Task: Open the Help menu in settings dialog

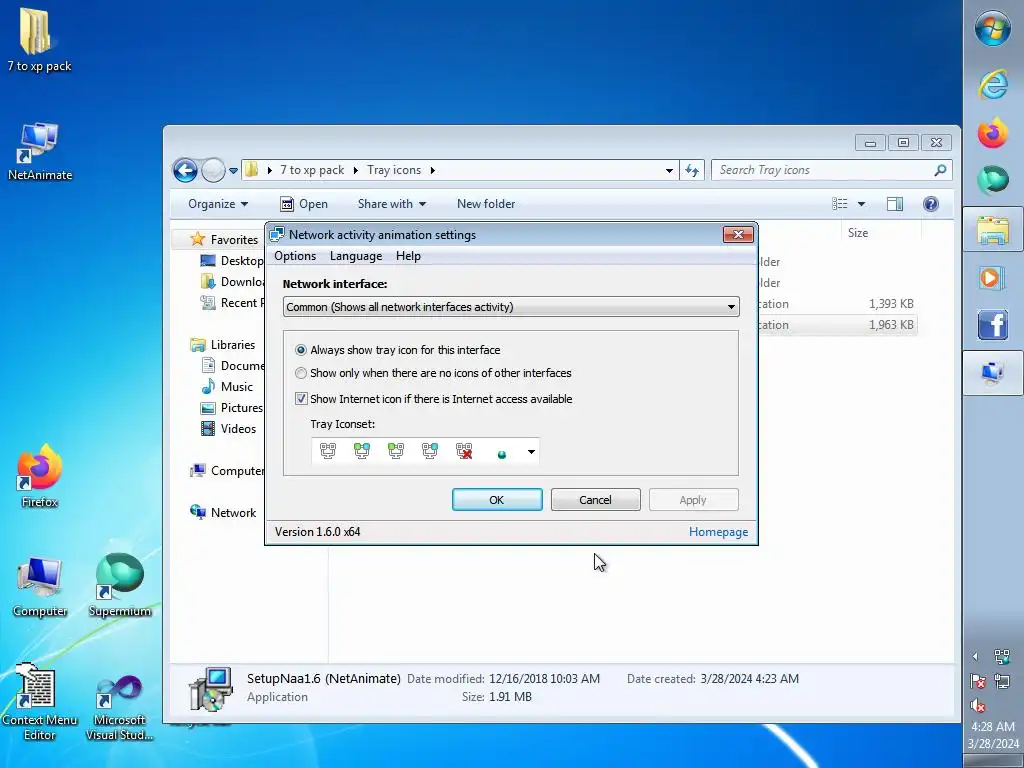Action: (408, 256)
